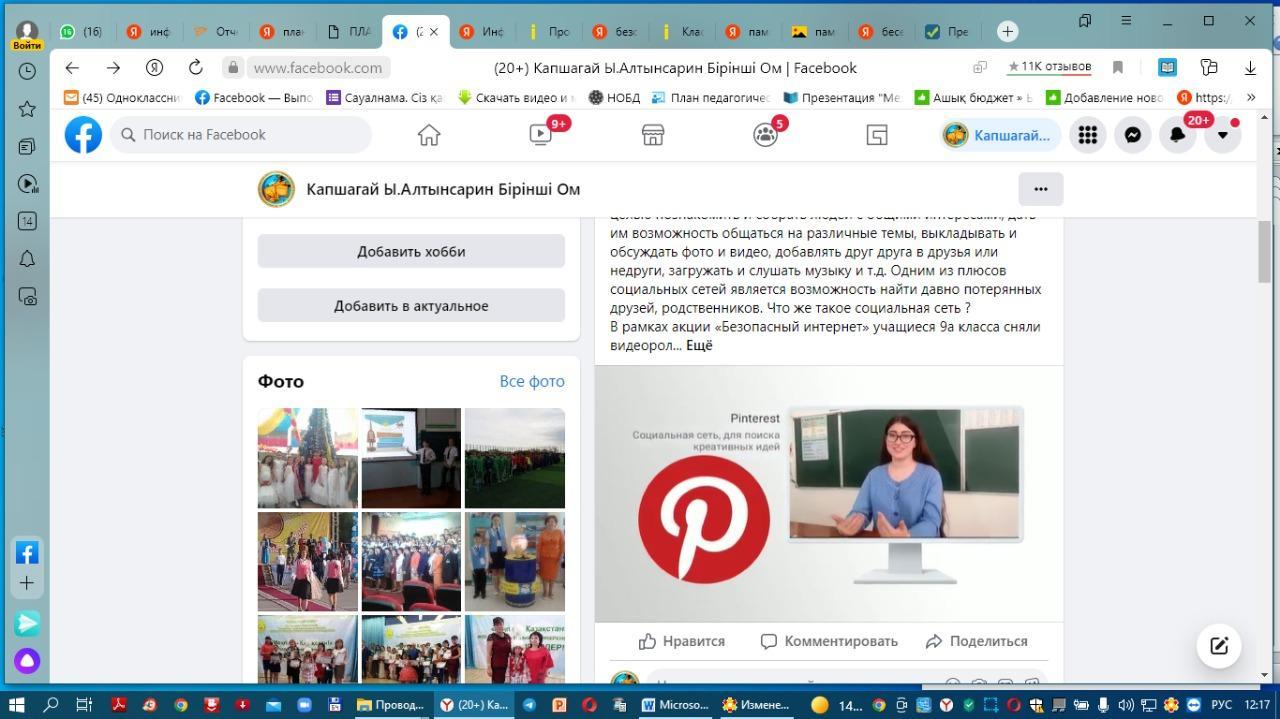Viewport: 1280px width, 719px height.
Task: Open Facebook Groups icon
Action: click(x=765, y=135)
